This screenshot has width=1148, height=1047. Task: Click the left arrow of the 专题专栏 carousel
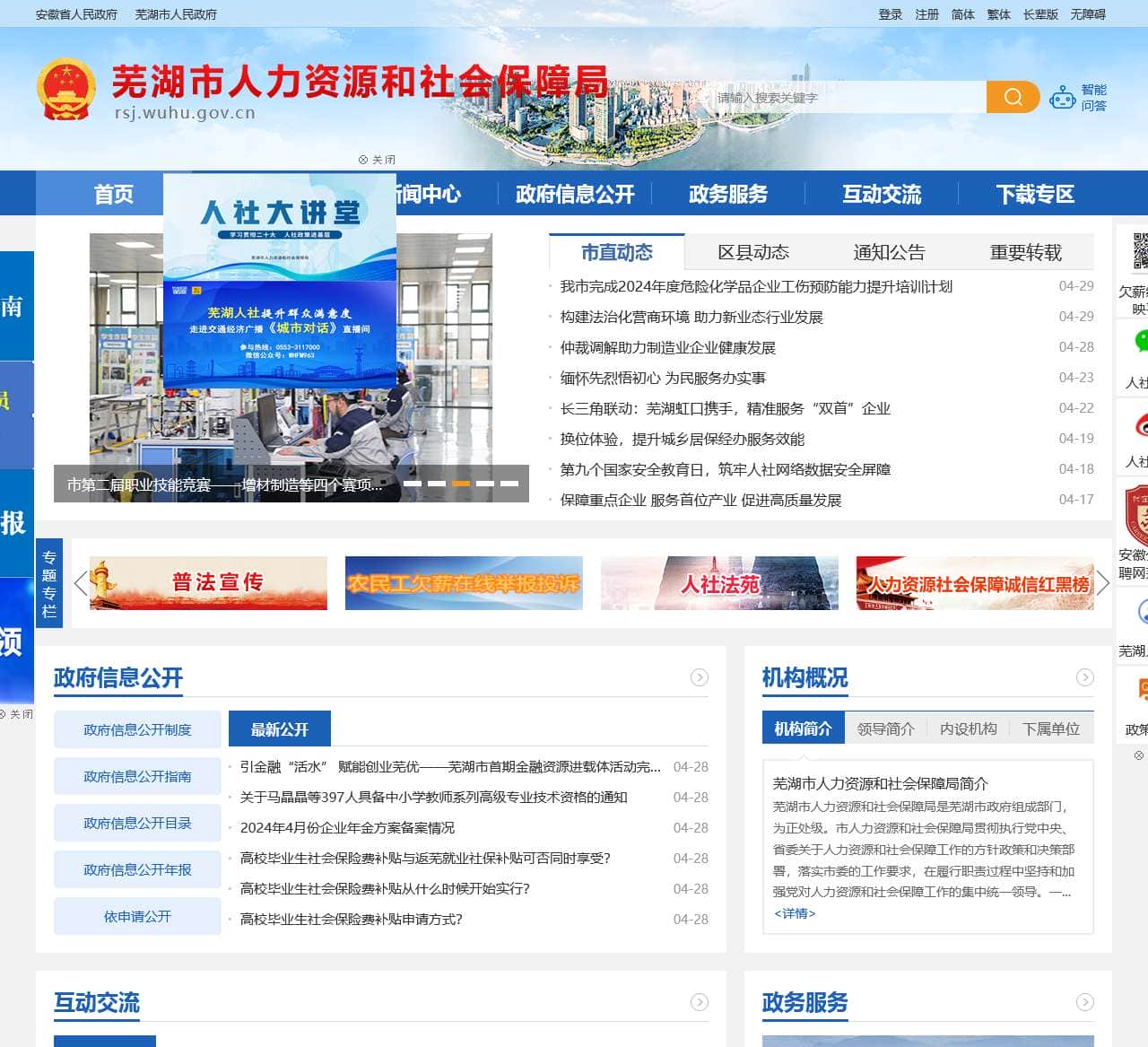pyautogui.click(x=81, y=583)
